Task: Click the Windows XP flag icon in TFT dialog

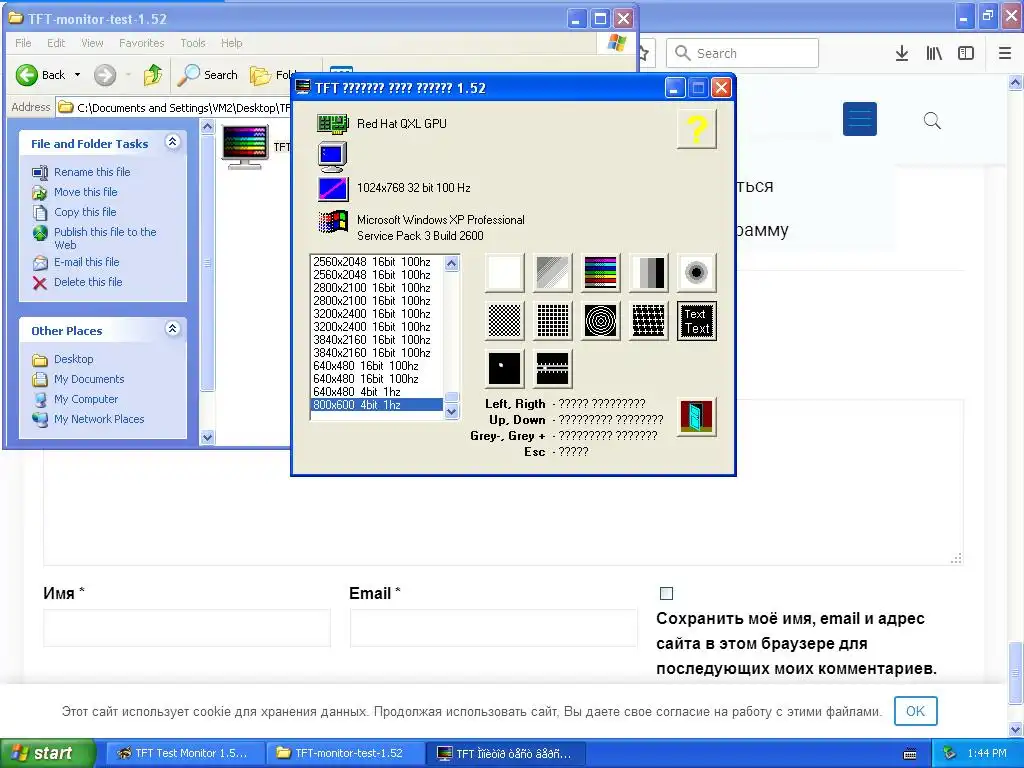Action: pyautogui.click(x=332, y=221)
